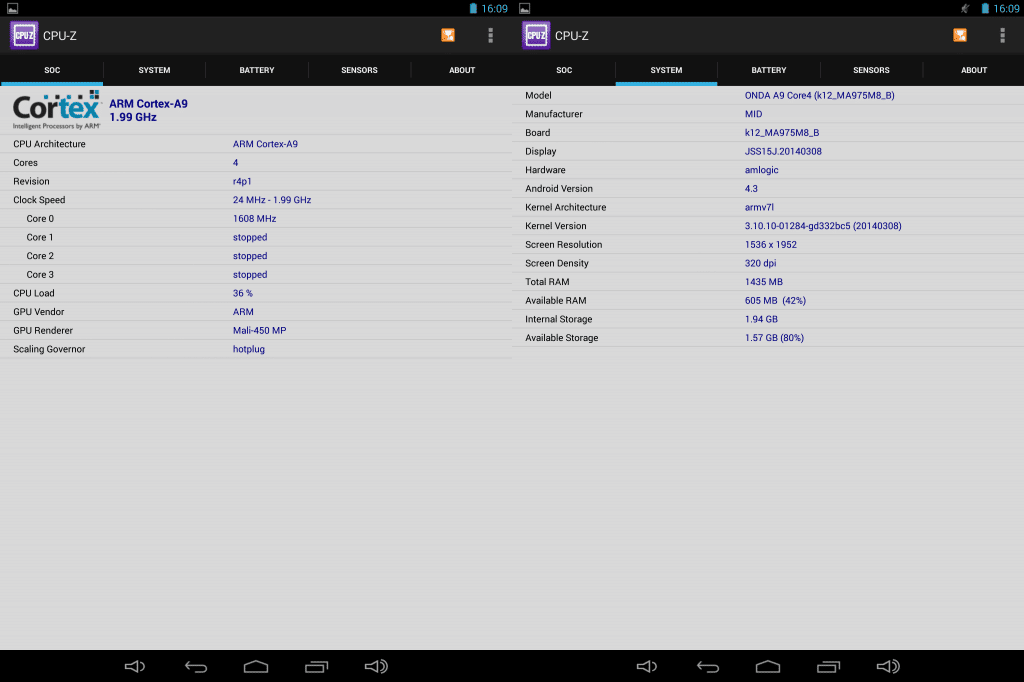This screenshot has height=682, width=1024.
Task: Tap the 16:09 clock on the left status bar
Action: pos(494,8)
